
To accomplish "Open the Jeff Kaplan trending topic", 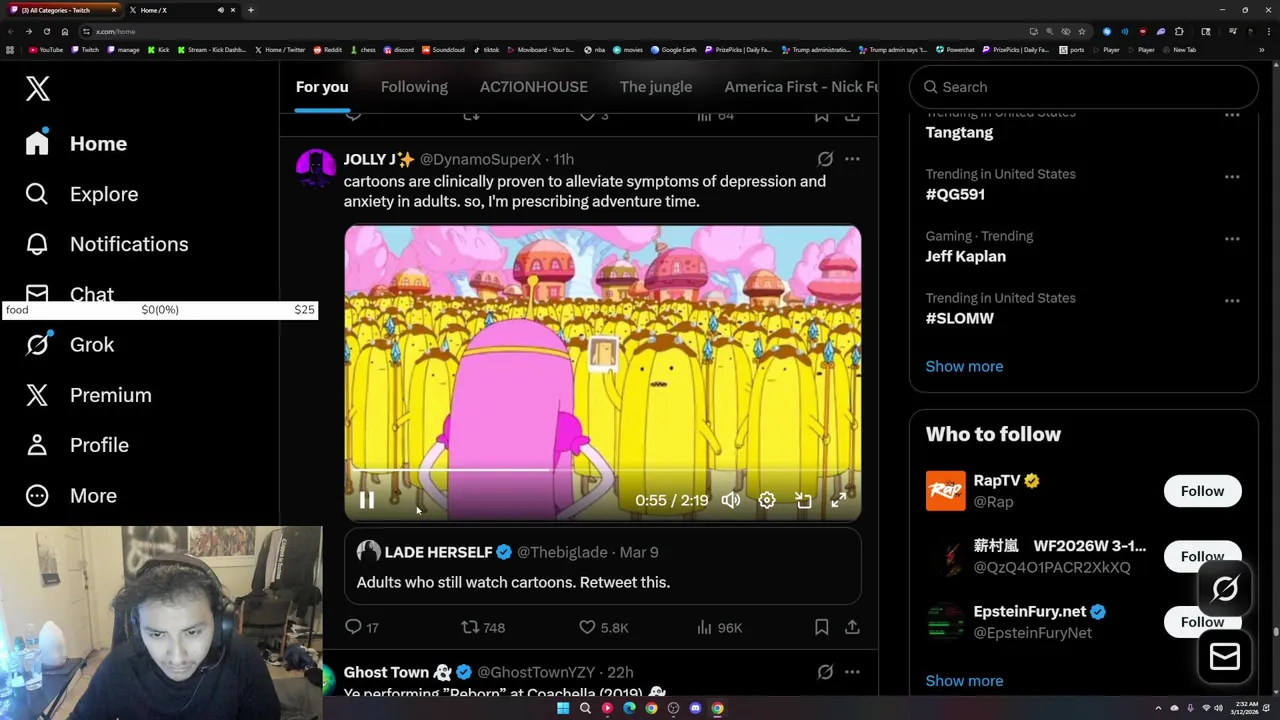I will pos(966,256).
